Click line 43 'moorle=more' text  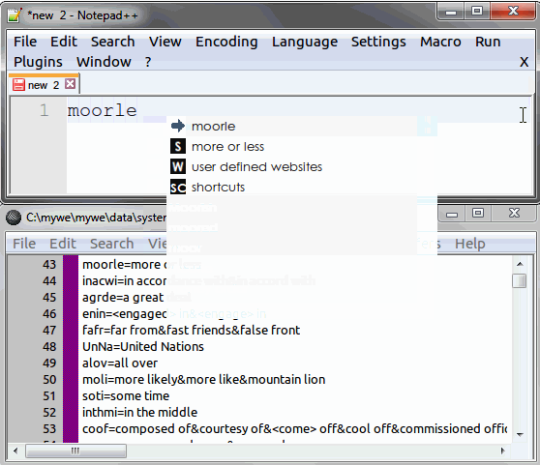124,265
